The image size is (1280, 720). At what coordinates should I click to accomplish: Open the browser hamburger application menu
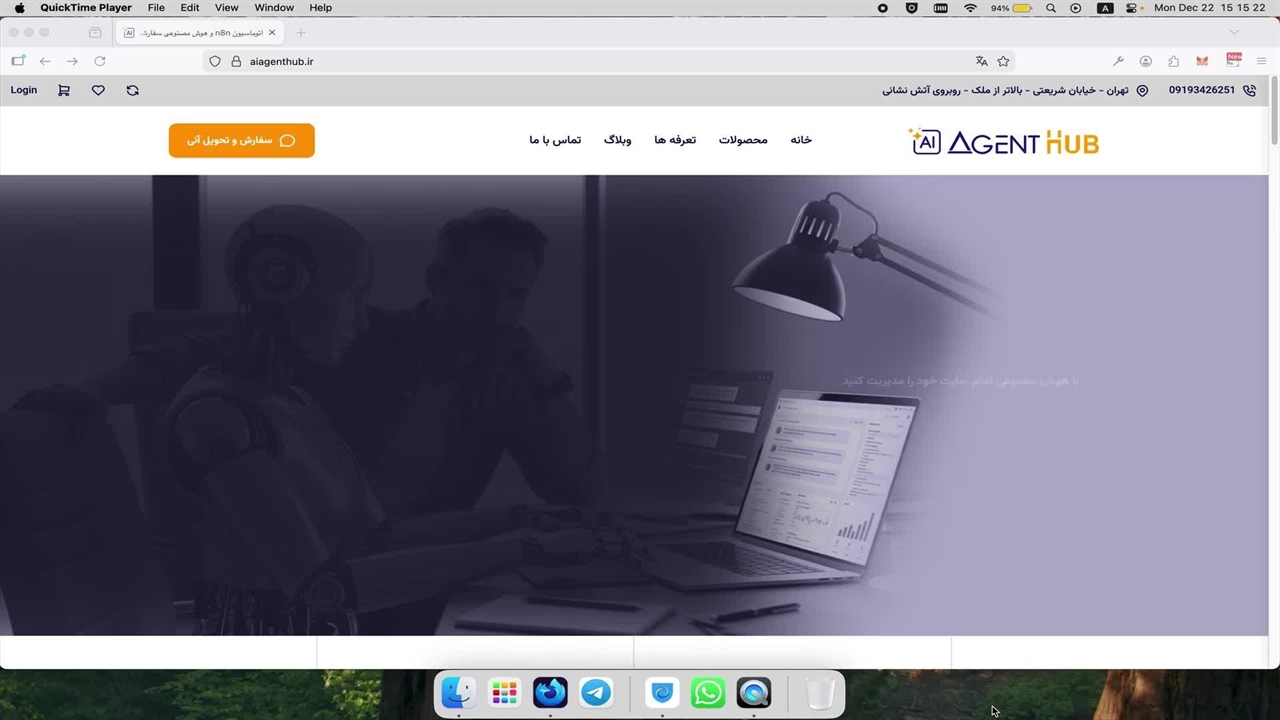pos(1261,61)
